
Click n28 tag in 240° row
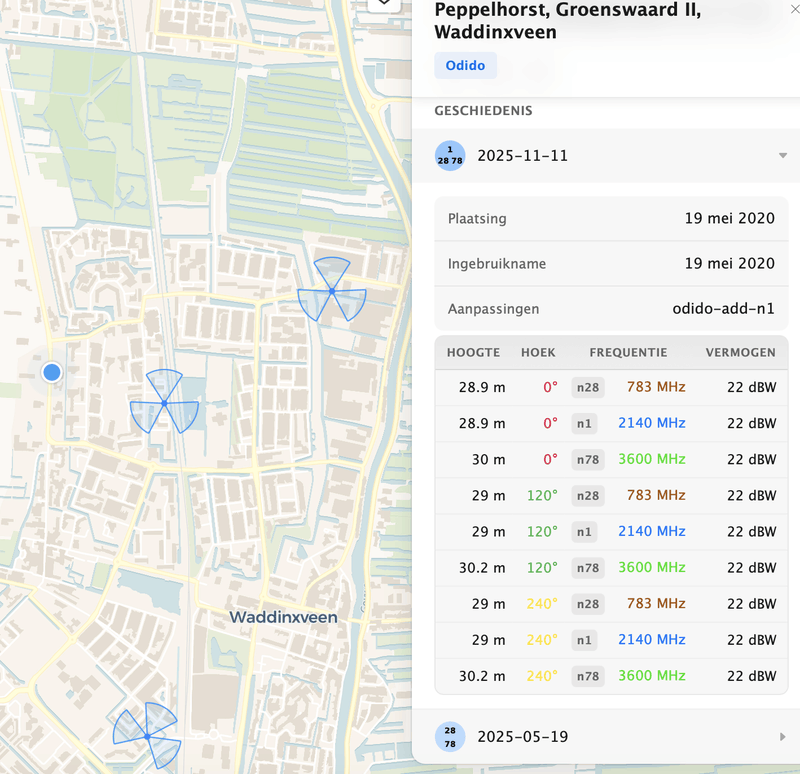pyautogui.click(x=588, y=604)
